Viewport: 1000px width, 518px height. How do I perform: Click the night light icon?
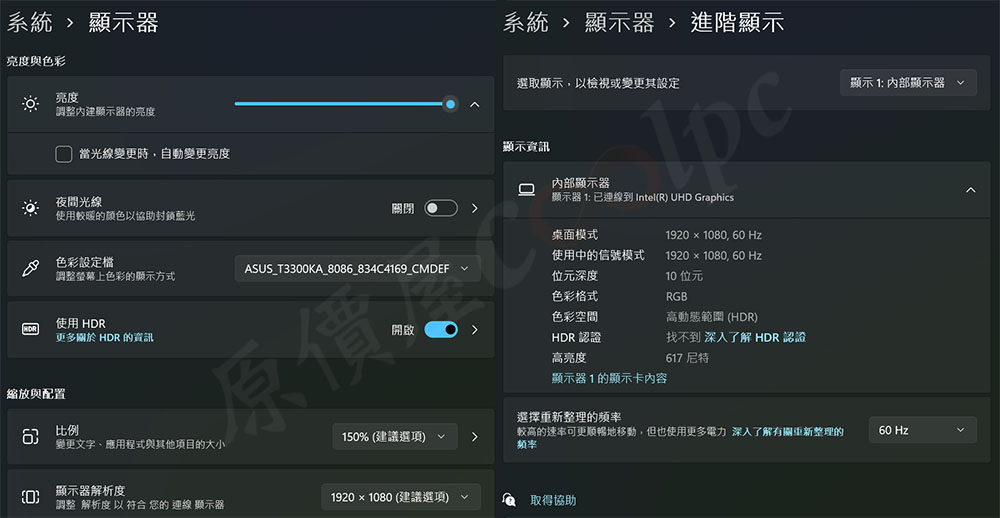[x=31, y=208]
